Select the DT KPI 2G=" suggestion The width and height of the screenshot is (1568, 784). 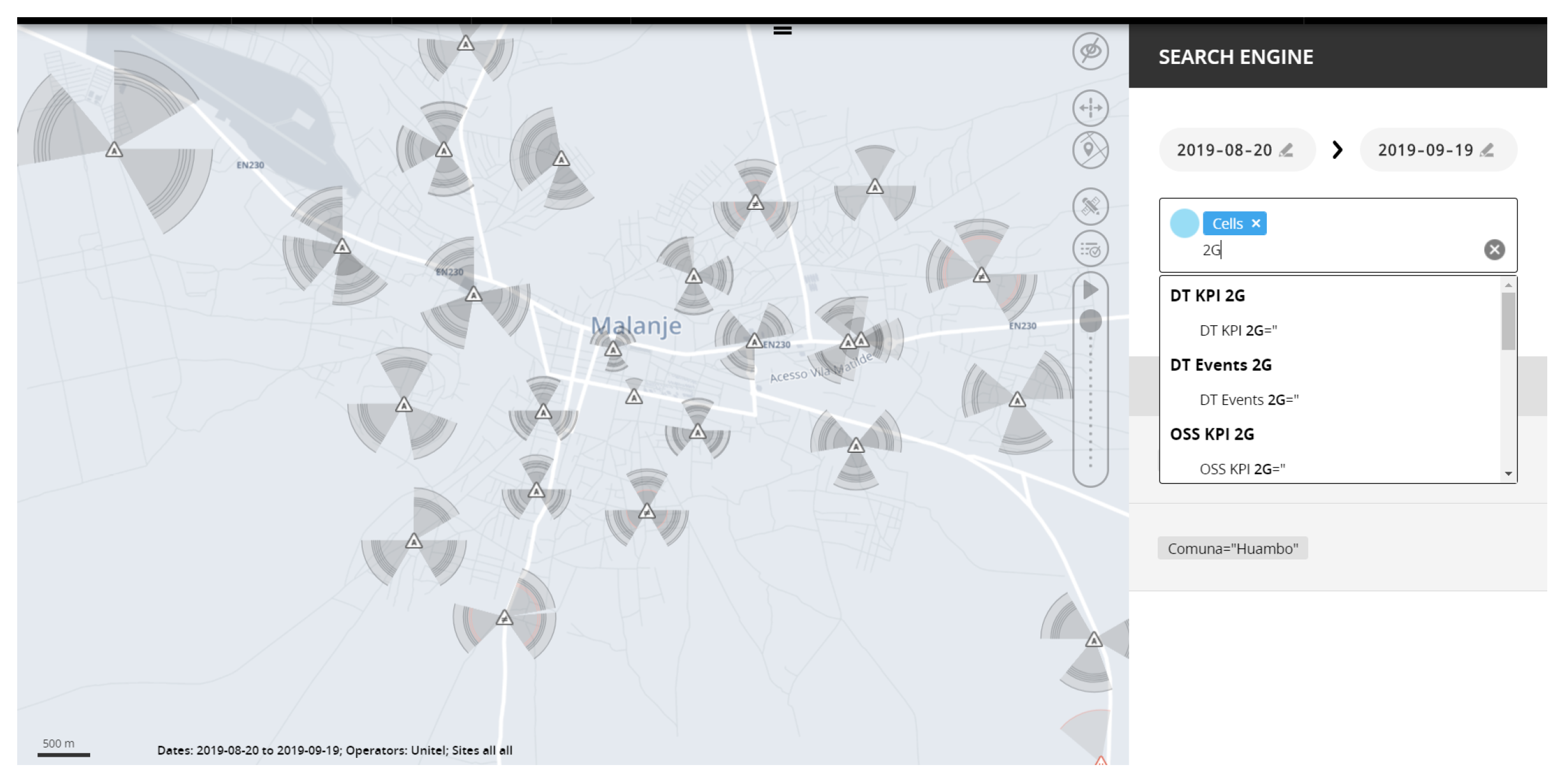point(1237,331)
